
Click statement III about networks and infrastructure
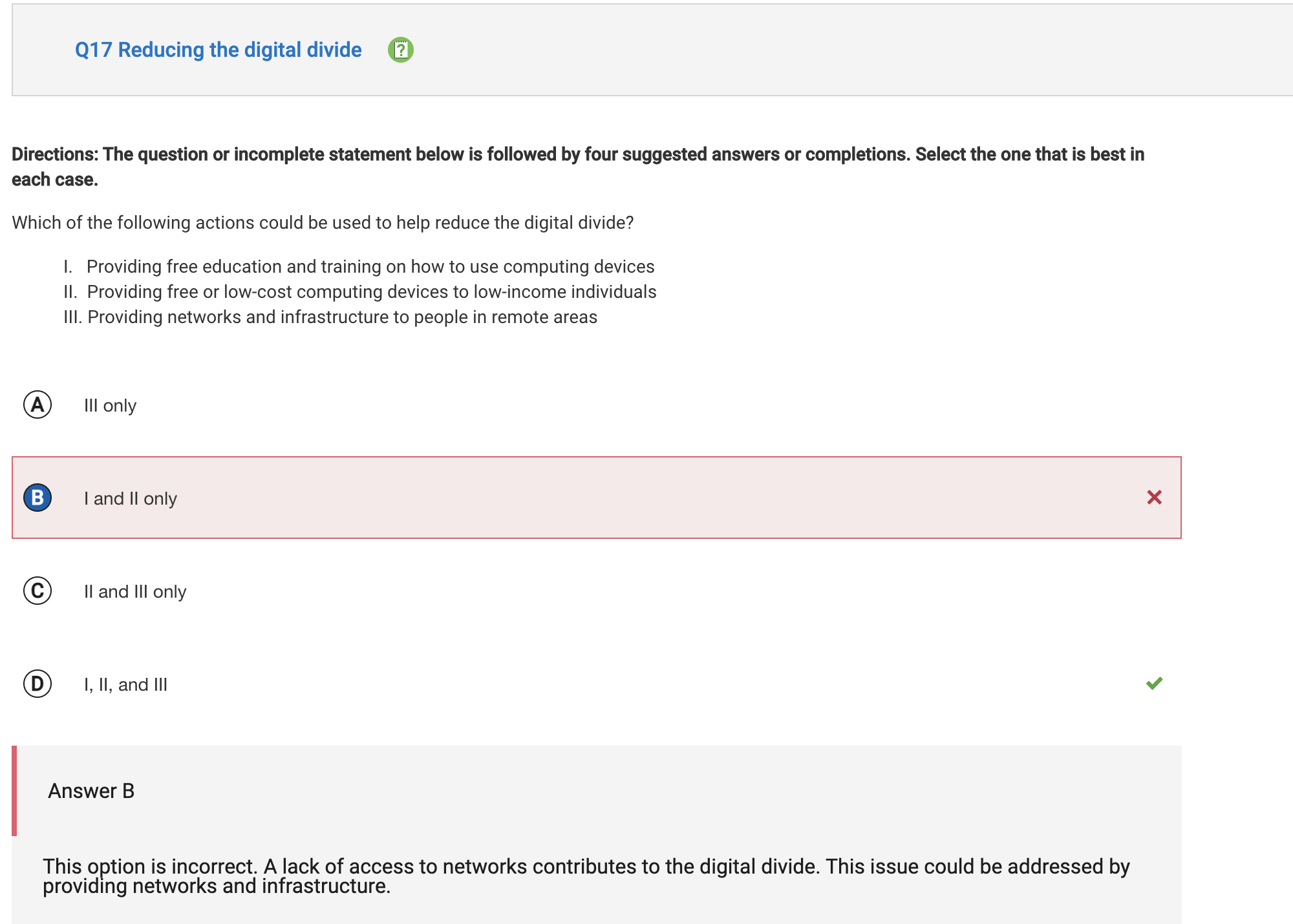pyautogui.click(x=330, y=317)
